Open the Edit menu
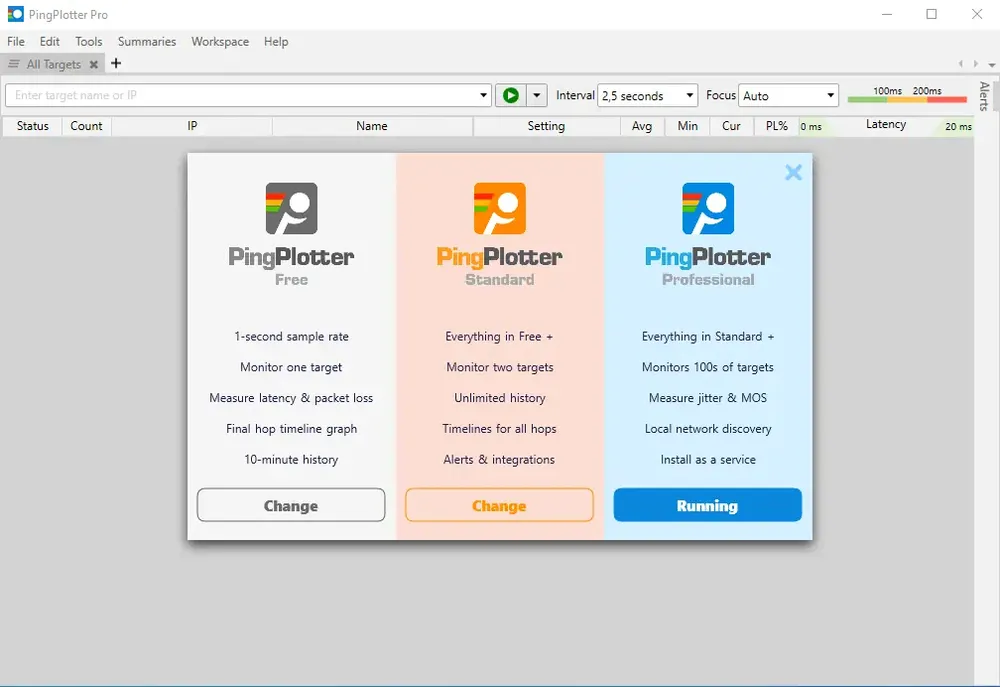This screenshot has width=1000, height=687. coord(49,41)
